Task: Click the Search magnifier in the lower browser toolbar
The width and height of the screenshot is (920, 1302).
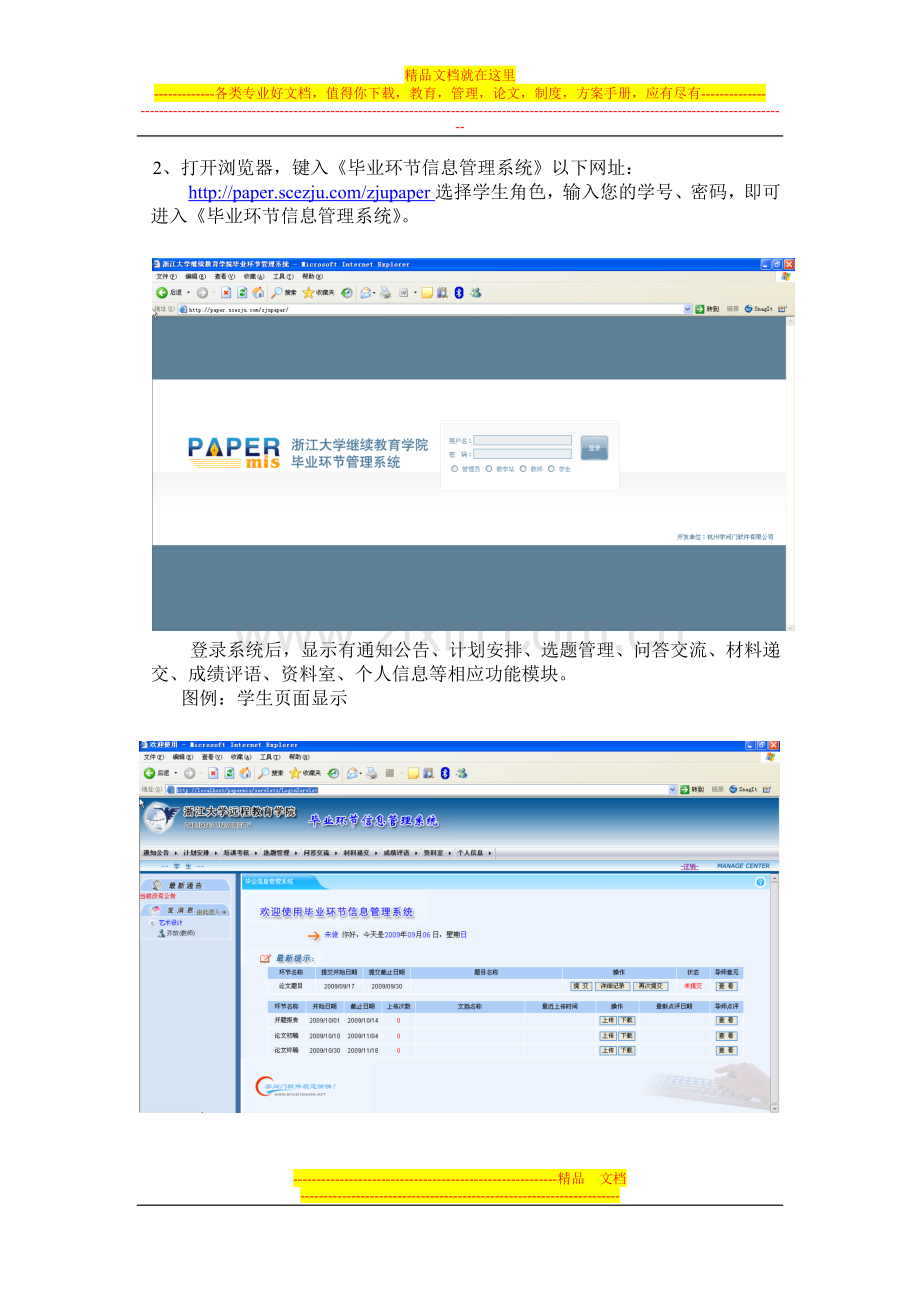Action: tap(264, 773)
